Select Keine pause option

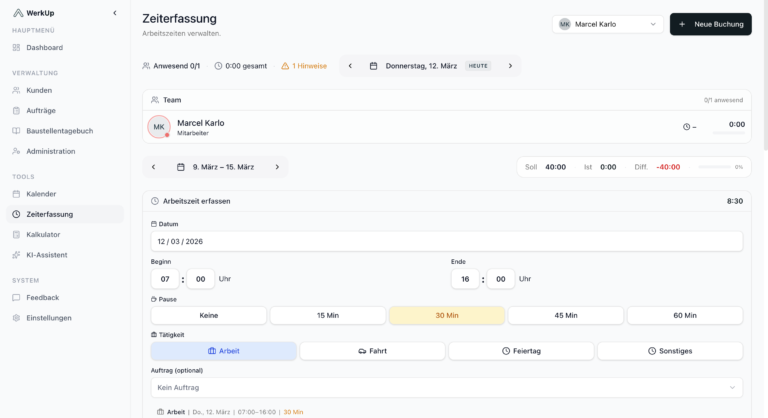[x=209, y=315]
